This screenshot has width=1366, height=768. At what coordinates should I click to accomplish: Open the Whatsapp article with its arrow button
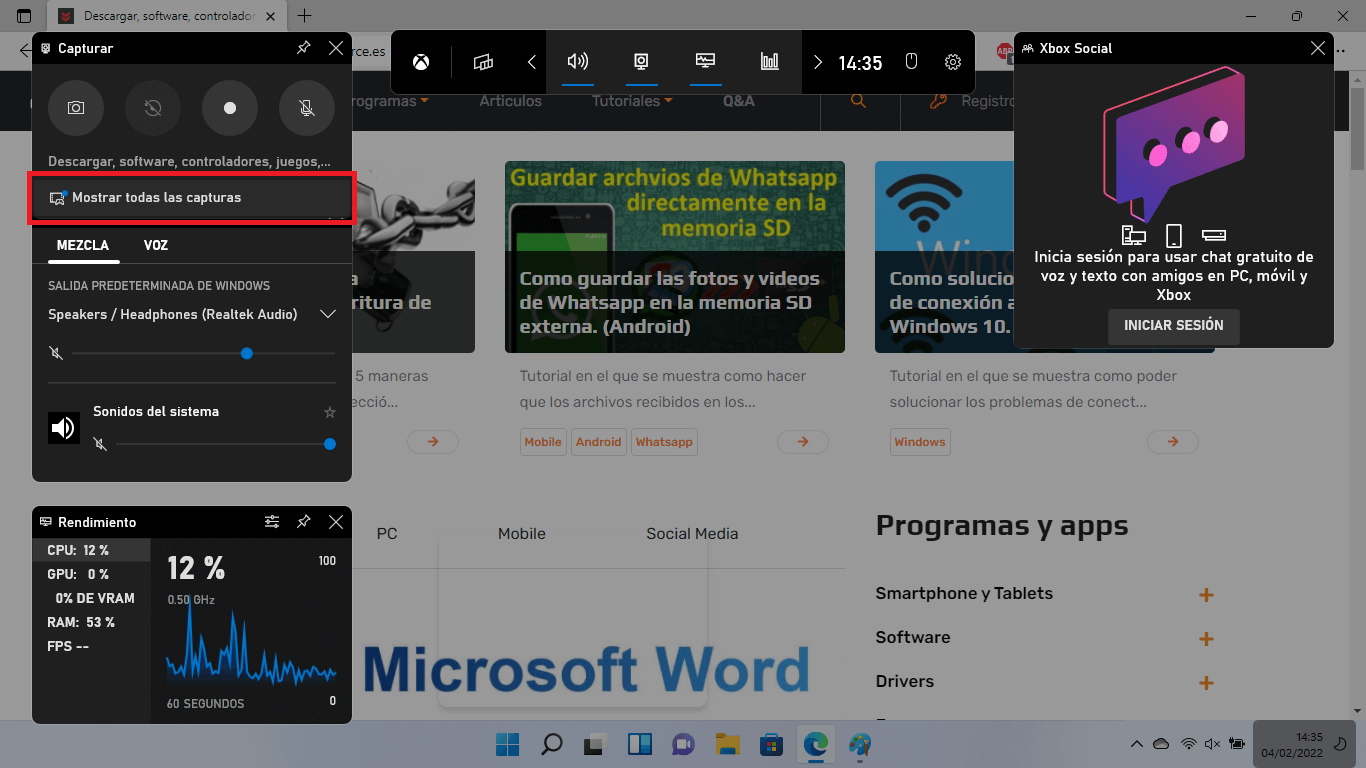pyautogui.click(x=803, y=441)
